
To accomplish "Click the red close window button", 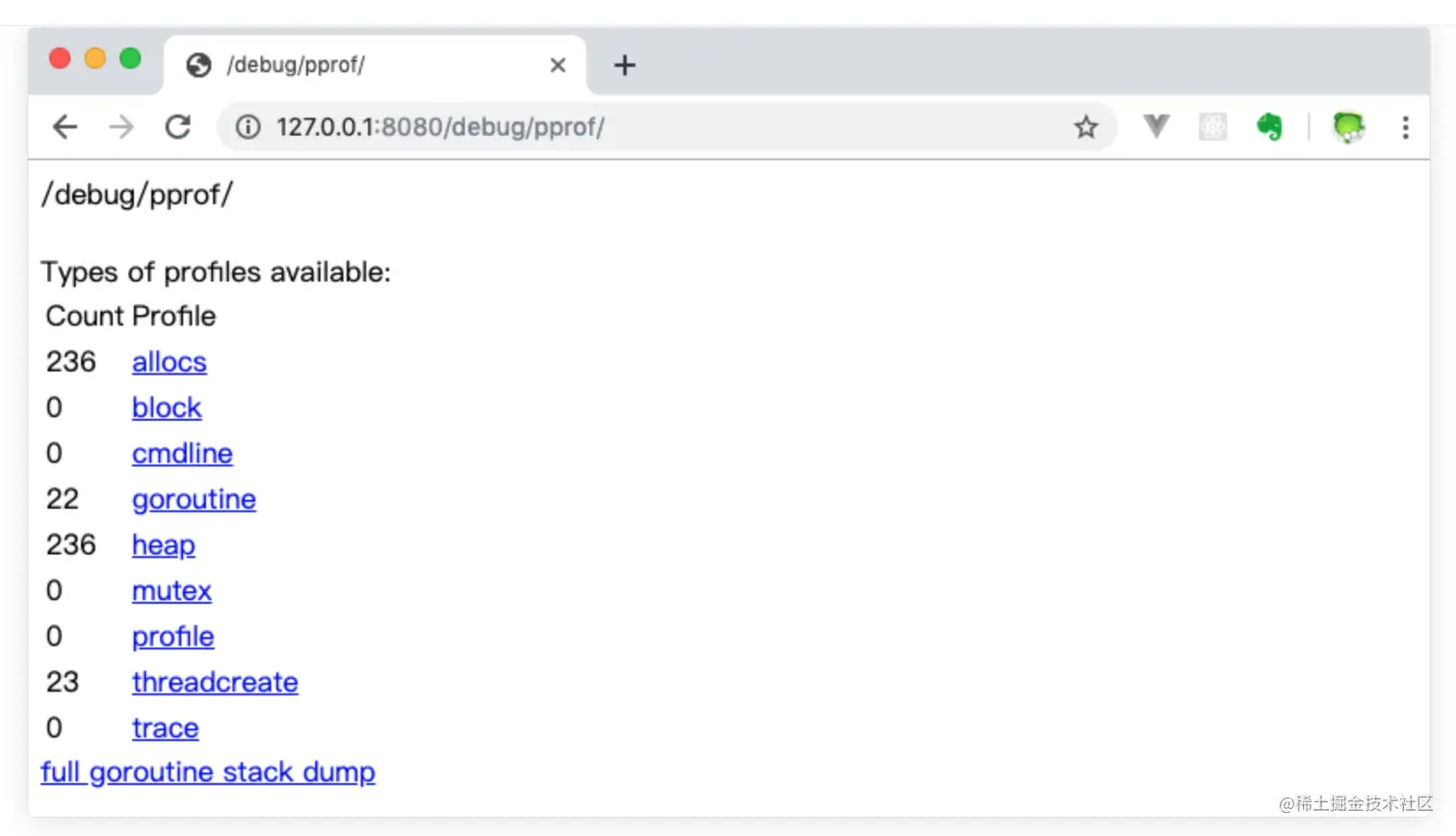I will (60, 59).
